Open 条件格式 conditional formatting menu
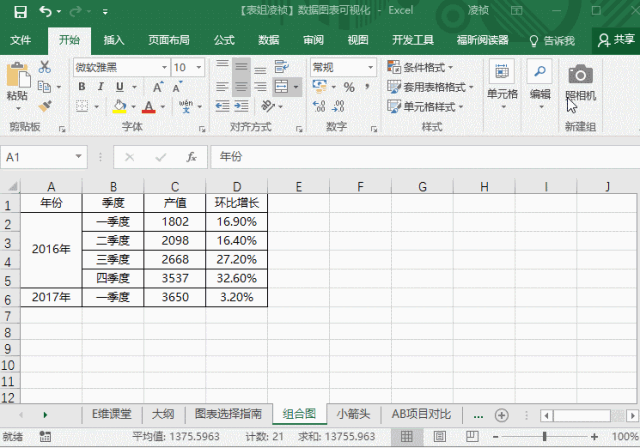The image size is (640, 448). (420, 67)
